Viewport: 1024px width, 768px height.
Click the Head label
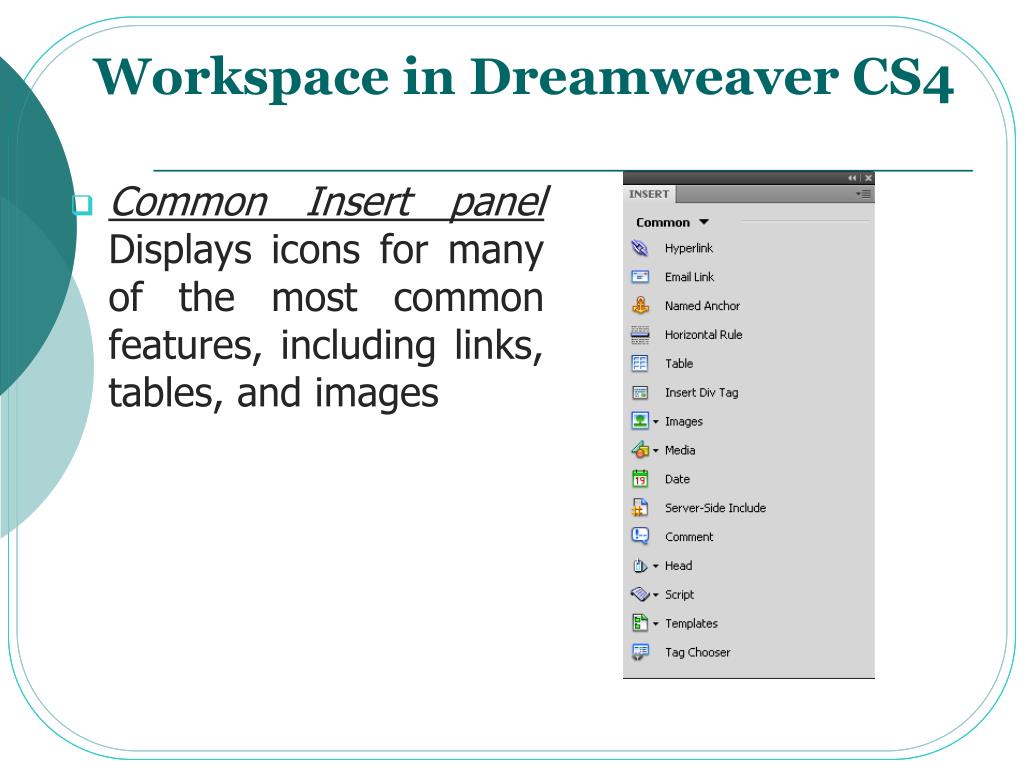[679, 566]
